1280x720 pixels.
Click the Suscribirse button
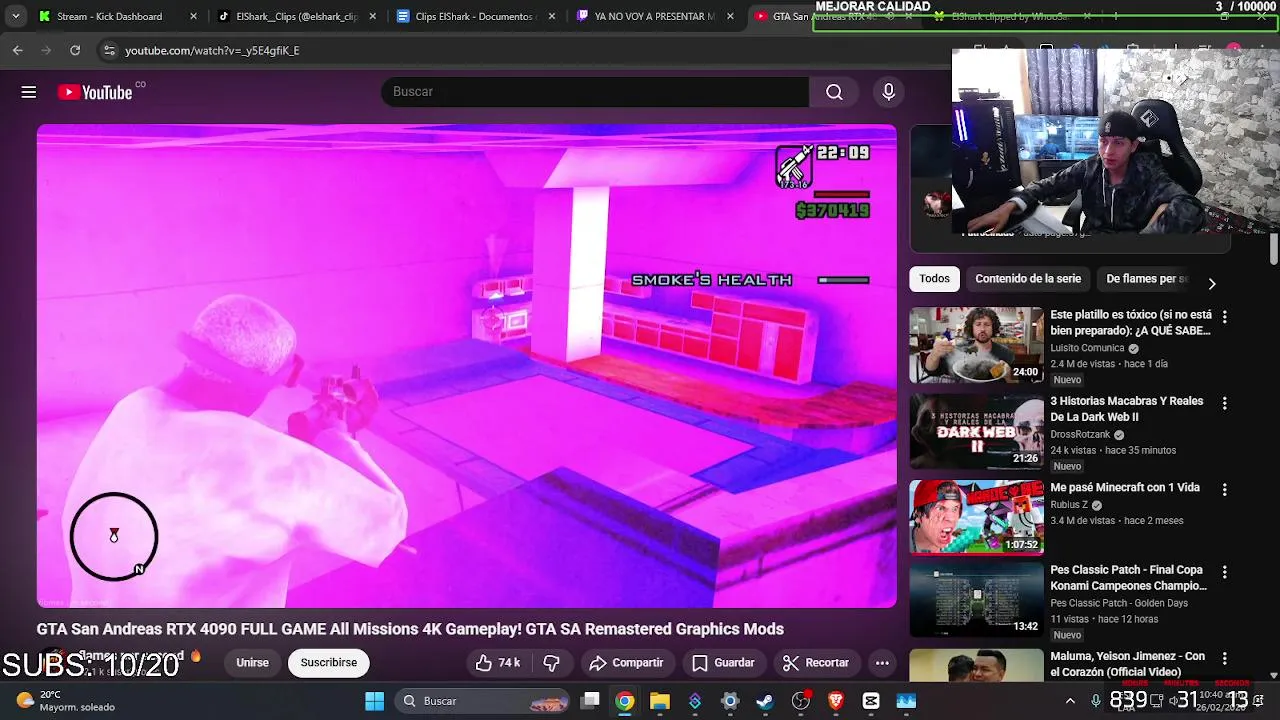coord(329,663)
